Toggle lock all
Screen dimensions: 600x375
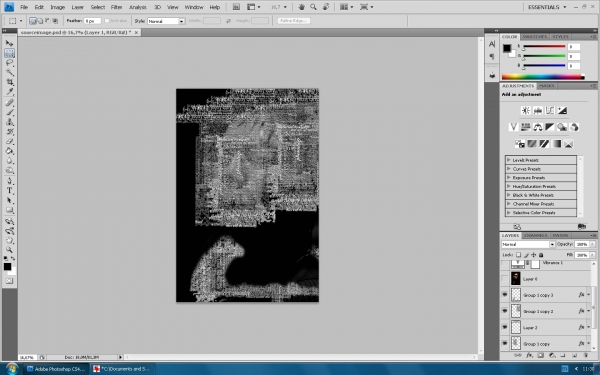click(x=541, y=255)
